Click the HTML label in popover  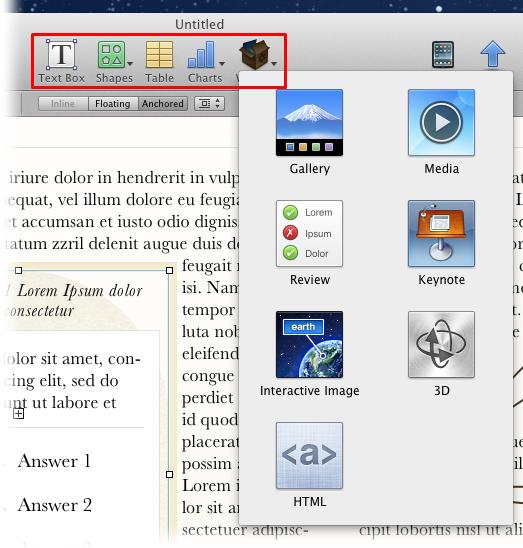point(310,502)
